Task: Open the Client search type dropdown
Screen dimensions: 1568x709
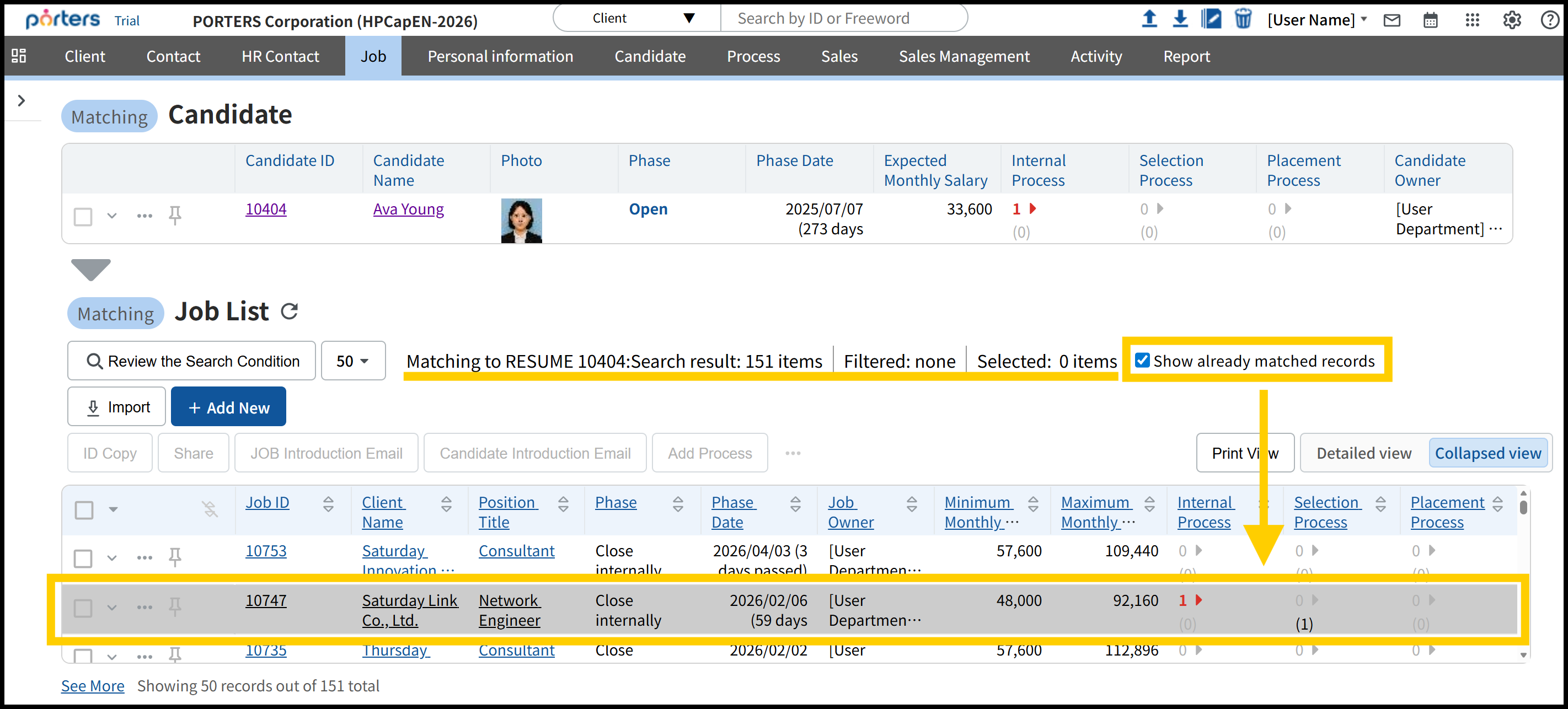Action: (x=636, y=18)
